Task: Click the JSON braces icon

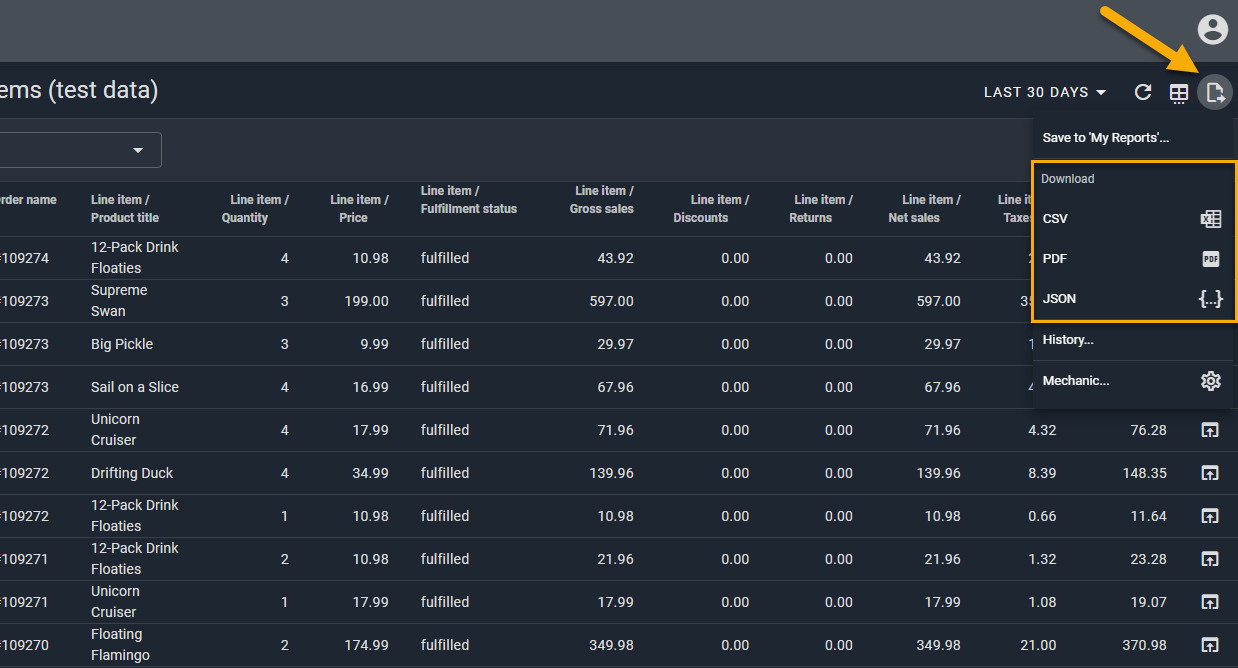Action: click(1210, 299)
